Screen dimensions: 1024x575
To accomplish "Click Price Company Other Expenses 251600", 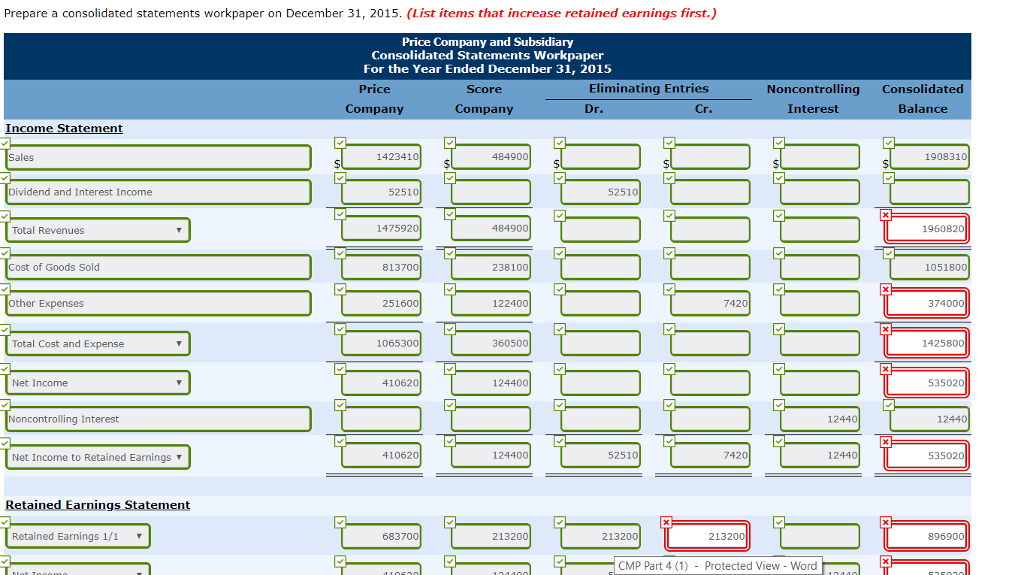I will (x=381, y=303).
